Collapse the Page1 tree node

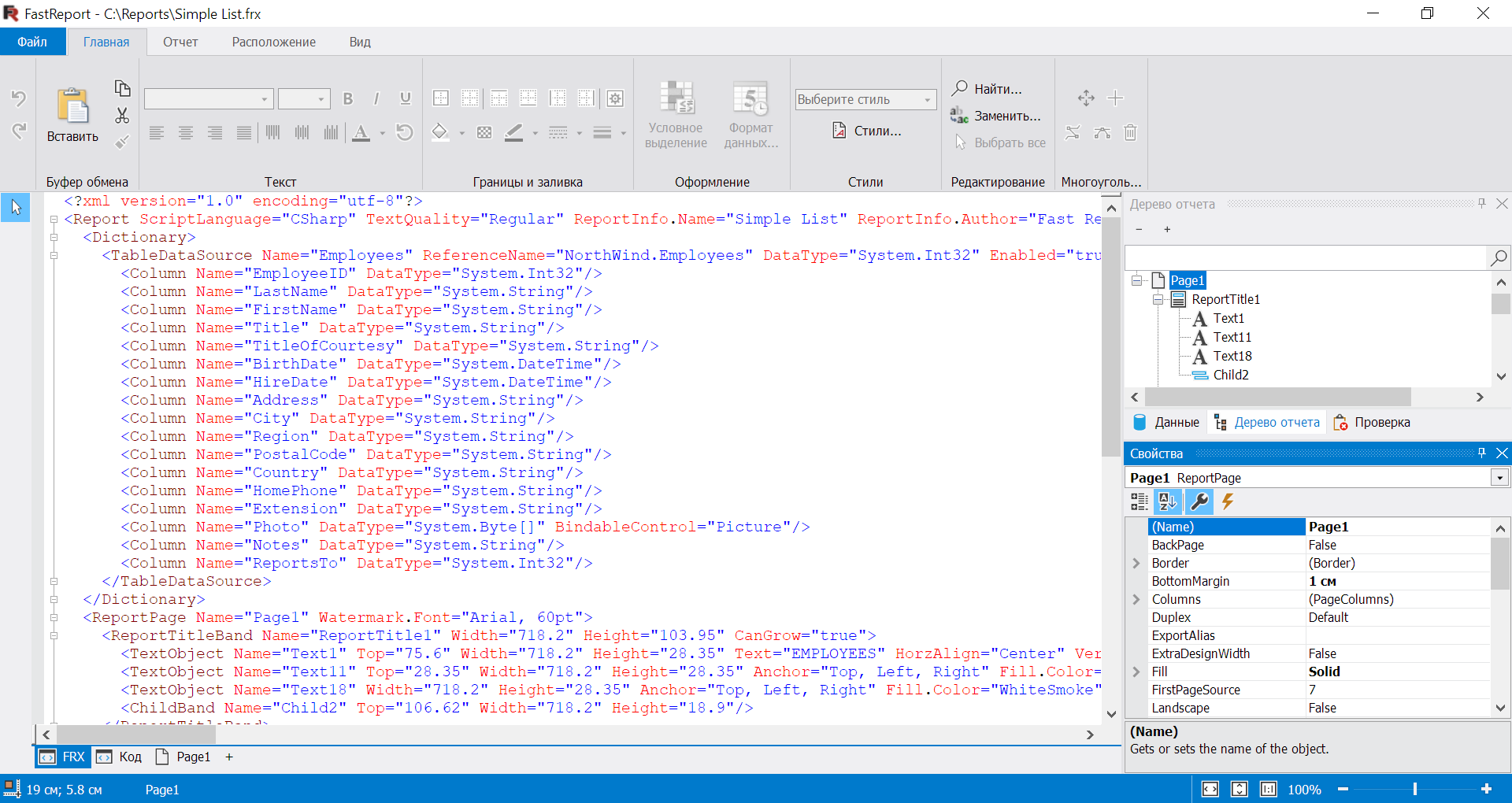(x=1136, y=280)
